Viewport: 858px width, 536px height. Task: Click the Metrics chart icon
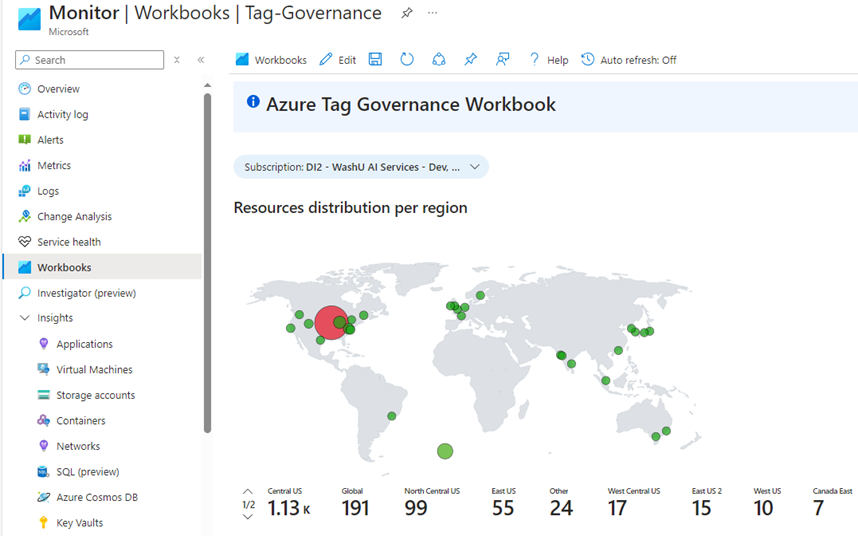[25, 165]
